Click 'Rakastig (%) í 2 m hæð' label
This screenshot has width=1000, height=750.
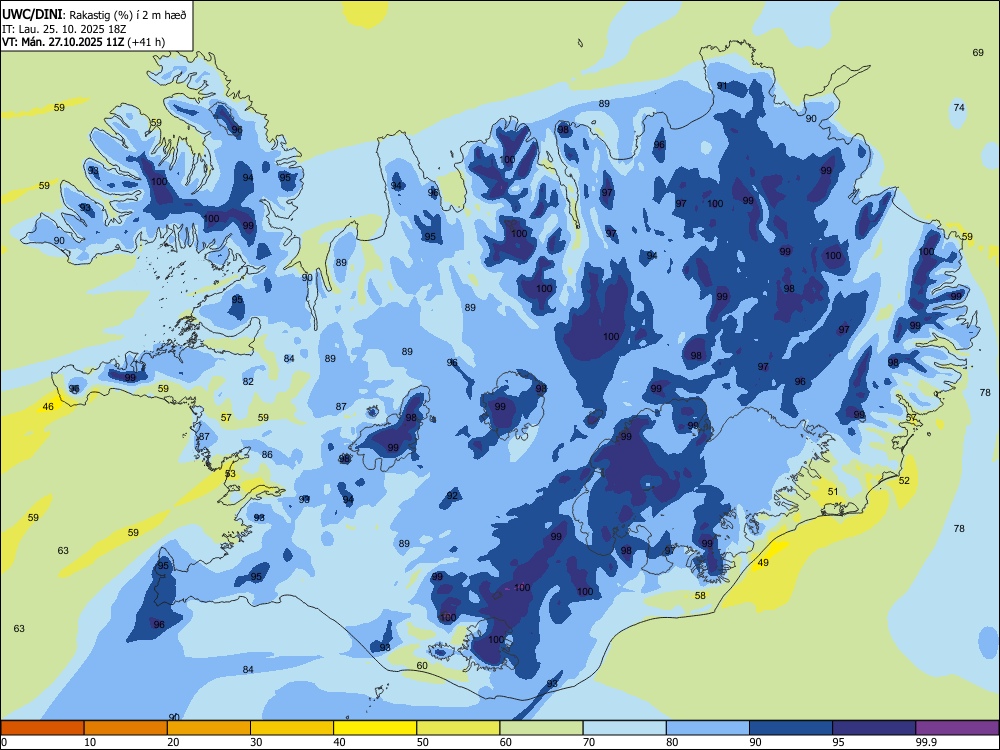128,15
